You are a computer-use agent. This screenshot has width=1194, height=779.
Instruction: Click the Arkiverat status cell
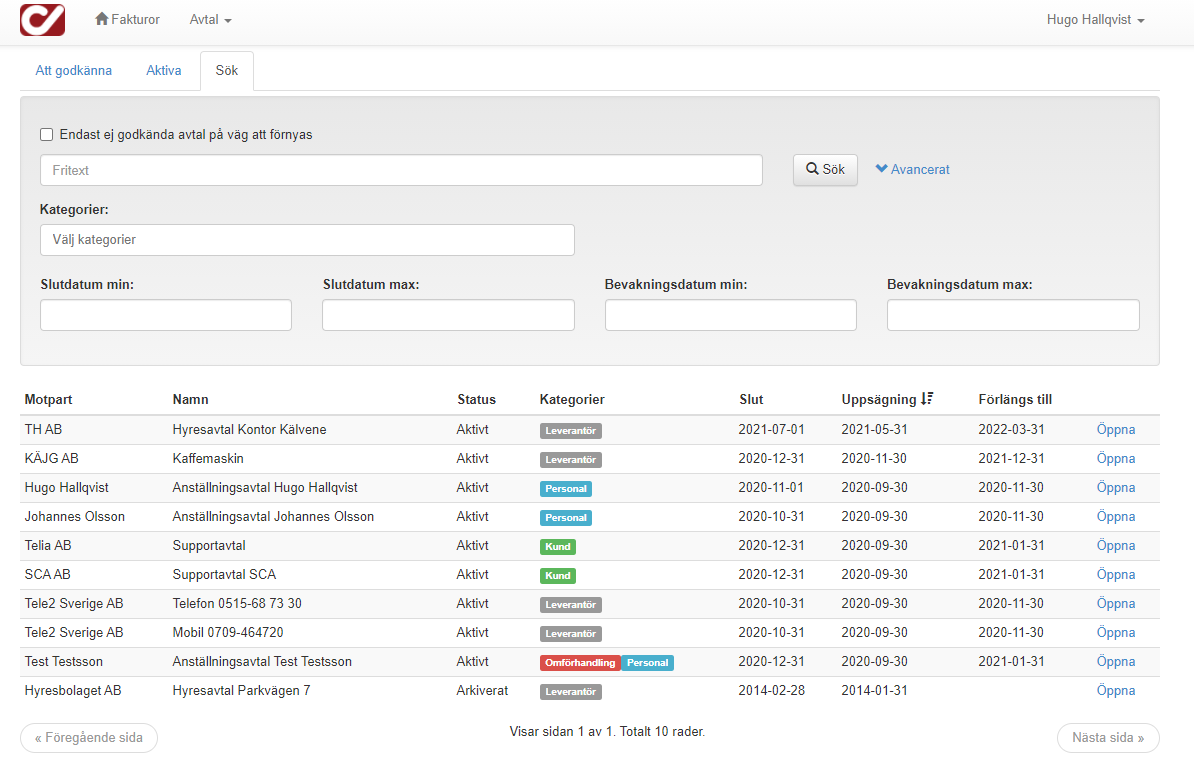pos(482,691)
